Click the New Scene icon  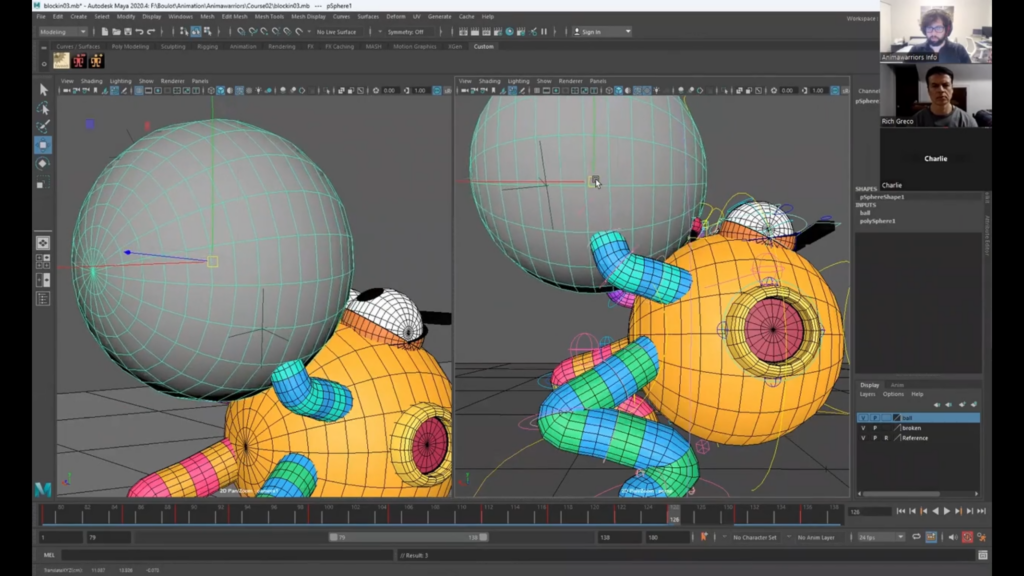[x=104, y=31]
